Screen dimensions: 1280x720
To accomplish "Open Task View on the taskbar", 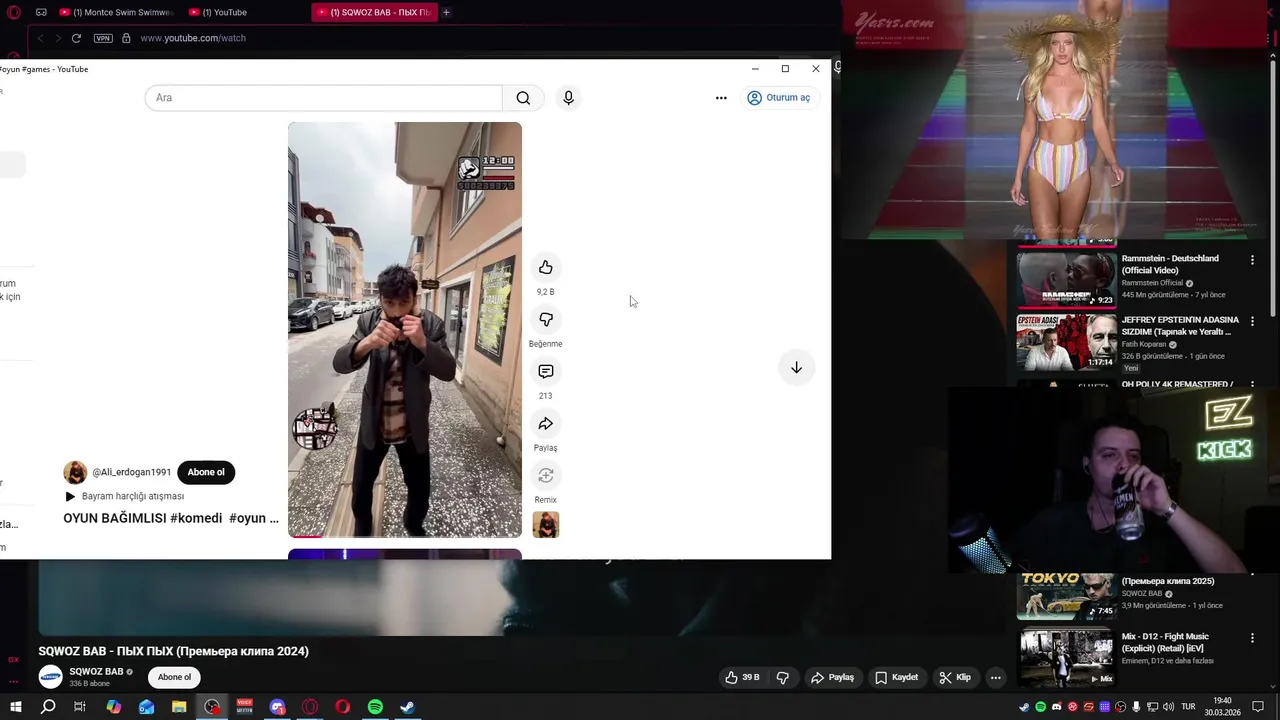I will tap(80, 707).
